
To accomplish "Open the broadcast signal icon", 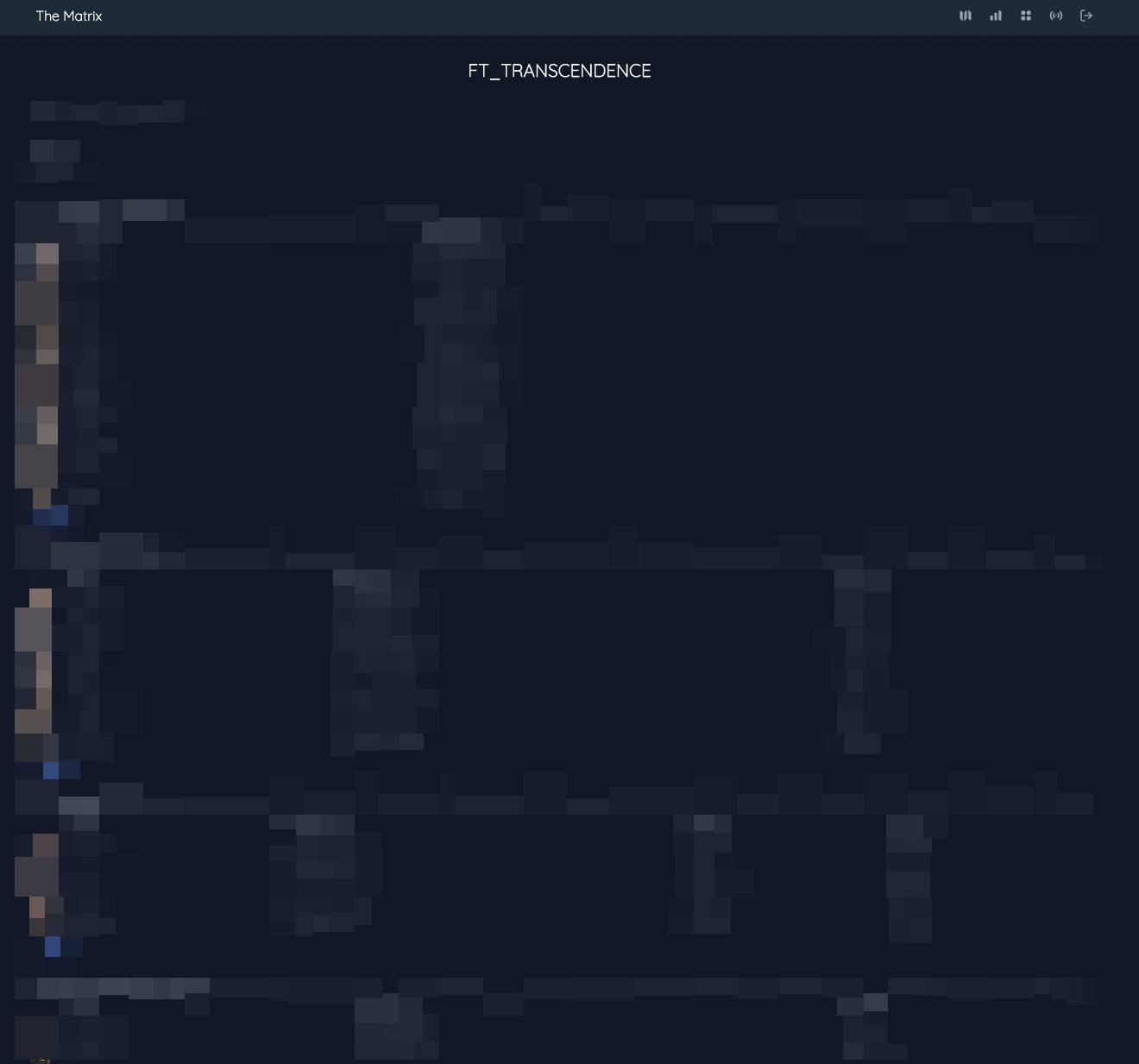I will pos(1056,16).
